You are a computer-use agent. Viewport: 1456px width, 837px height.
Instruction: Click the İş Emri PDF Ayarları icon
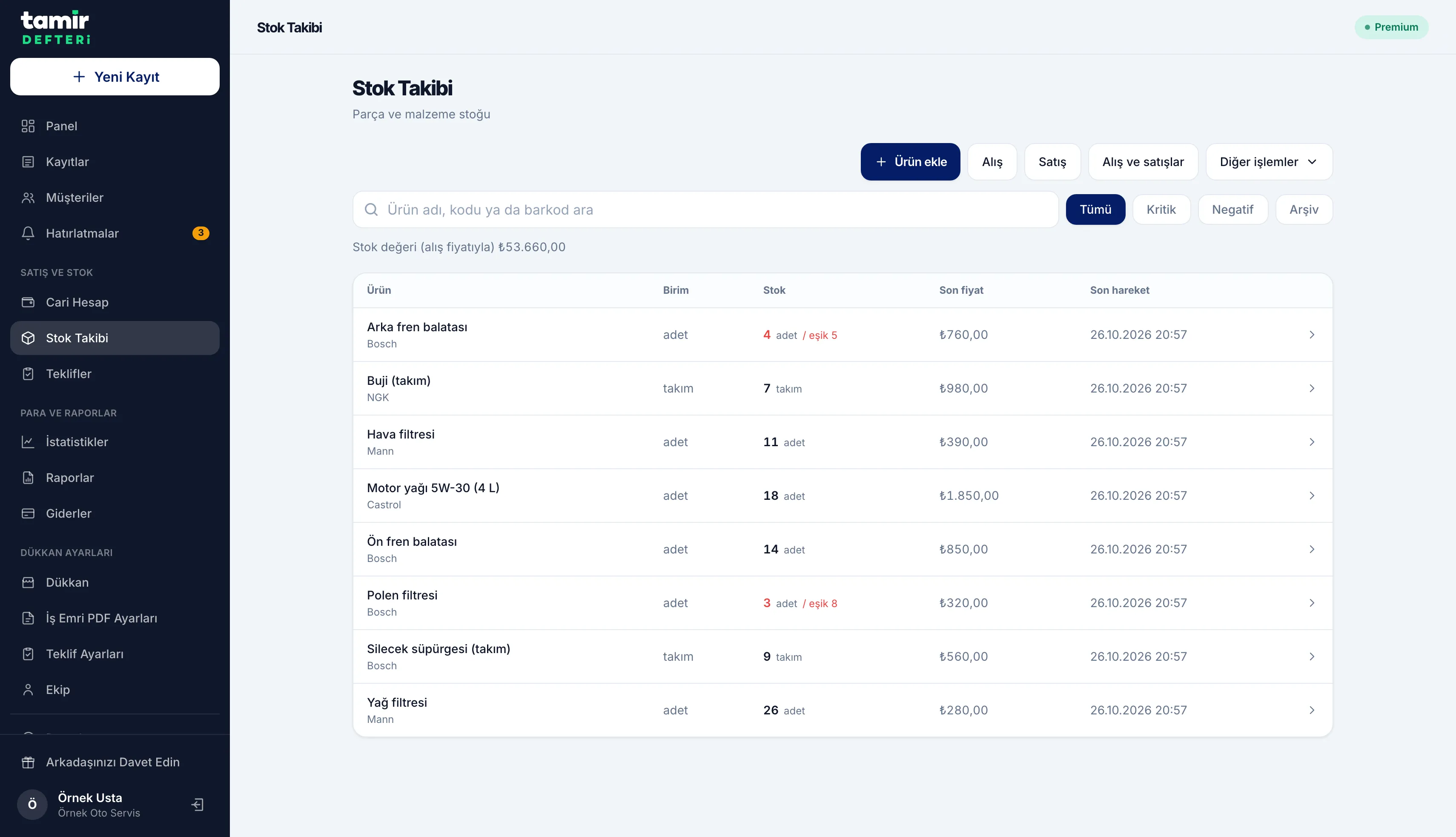[28, 618]
